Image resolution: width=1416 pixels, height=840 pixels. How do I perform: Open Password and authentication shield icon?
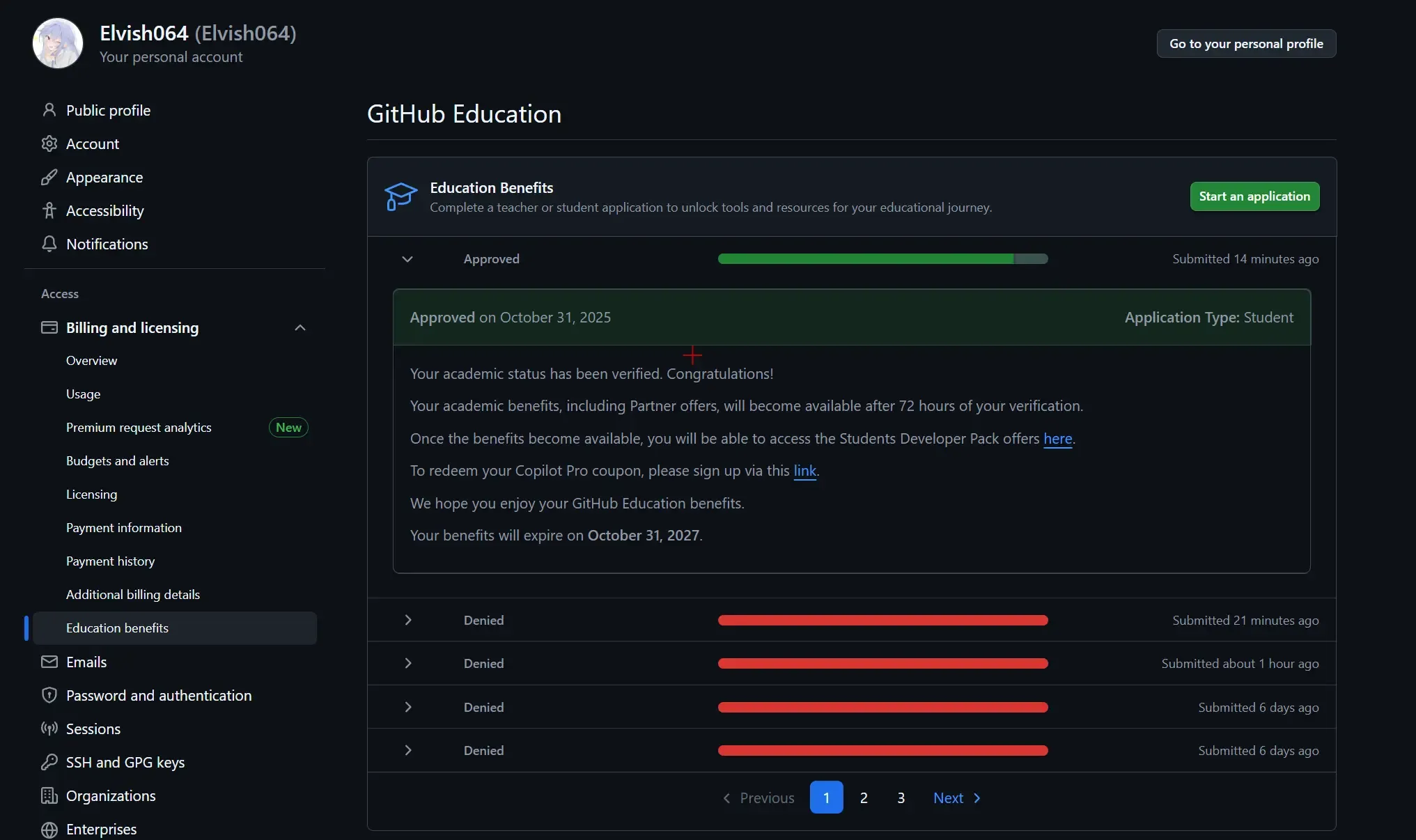pyautogui.click(x=49, y=695)
